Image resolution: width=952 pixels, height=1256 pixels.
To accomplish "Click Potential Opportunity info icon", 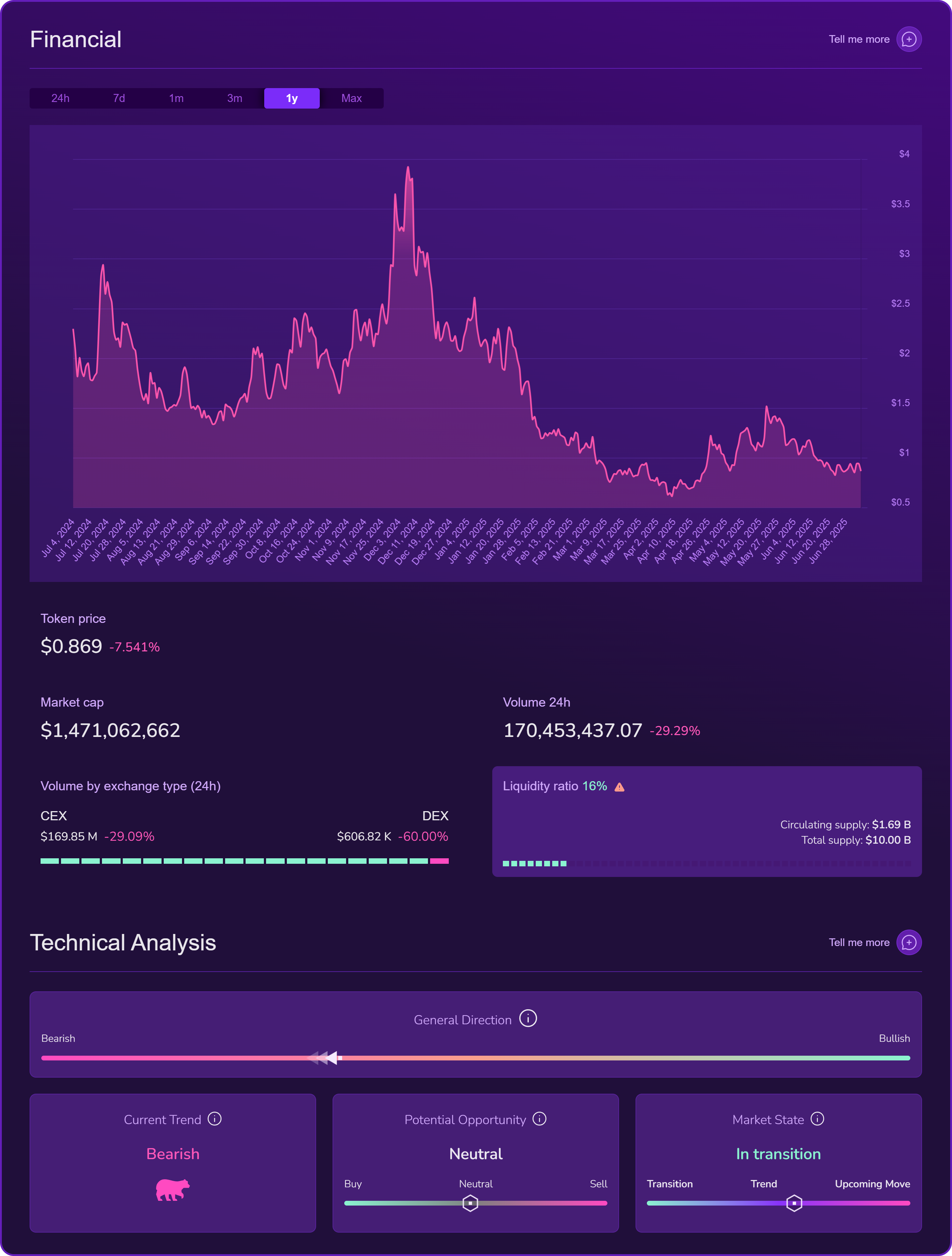I will [x=539, y=1119].
